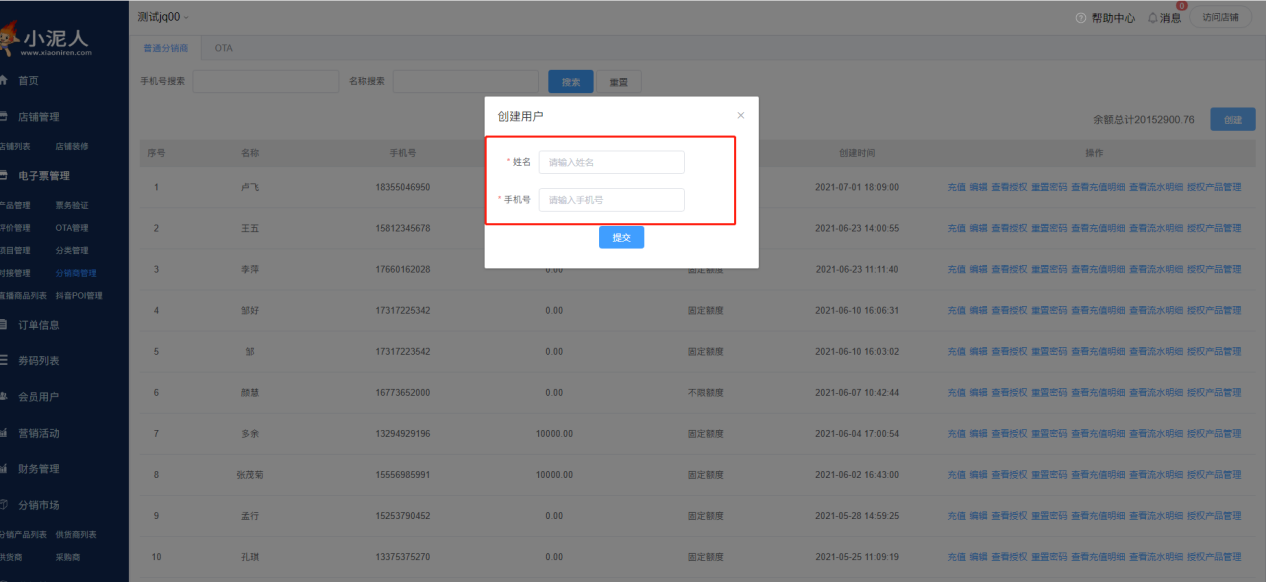Click the 访问店铺 button
Screen dimensions: 1266x582
[x=1219, y=17]
